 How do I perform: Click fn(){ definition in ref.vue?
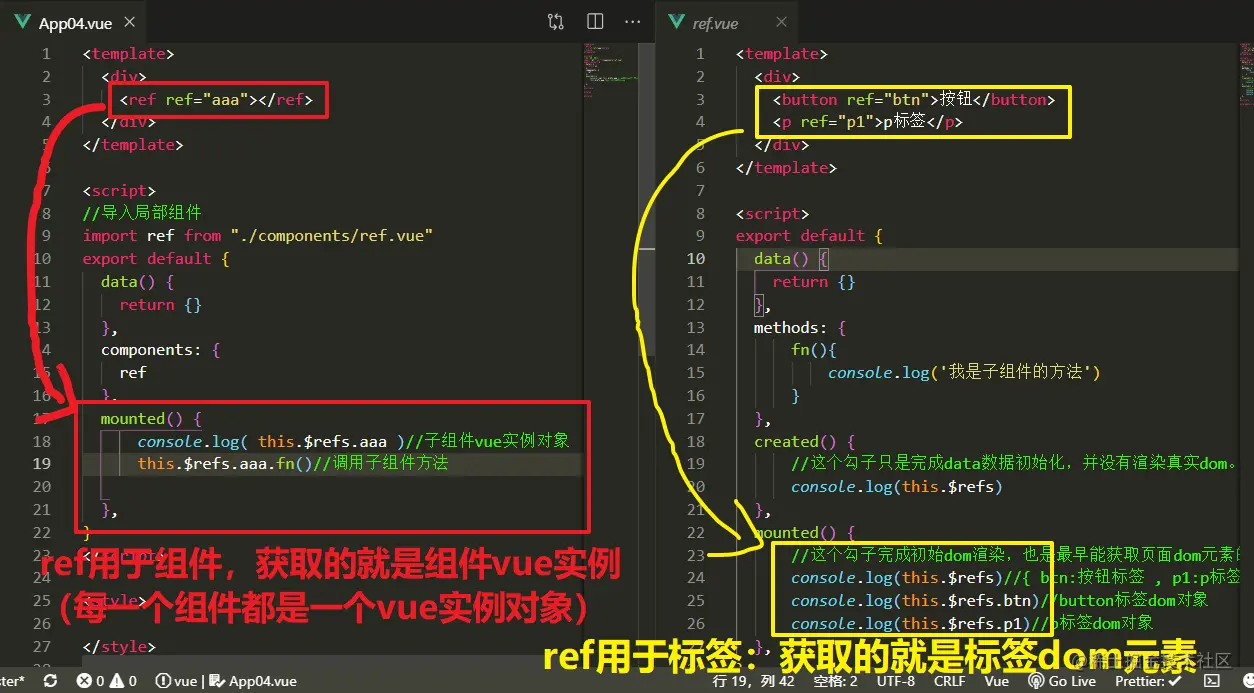click(x=813, y=350)
